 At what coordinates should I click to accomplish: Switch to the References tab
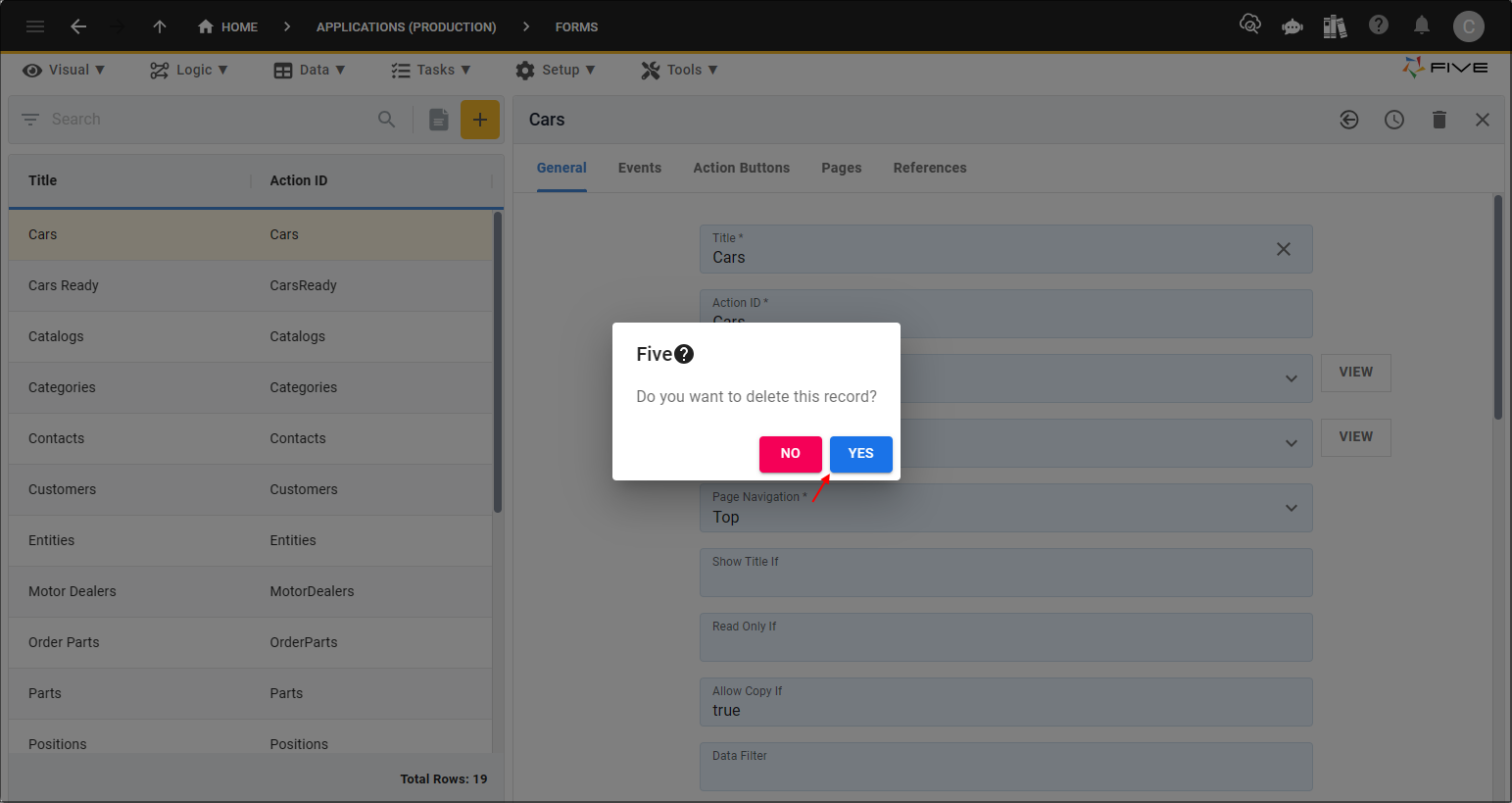[x=930, y=168]
